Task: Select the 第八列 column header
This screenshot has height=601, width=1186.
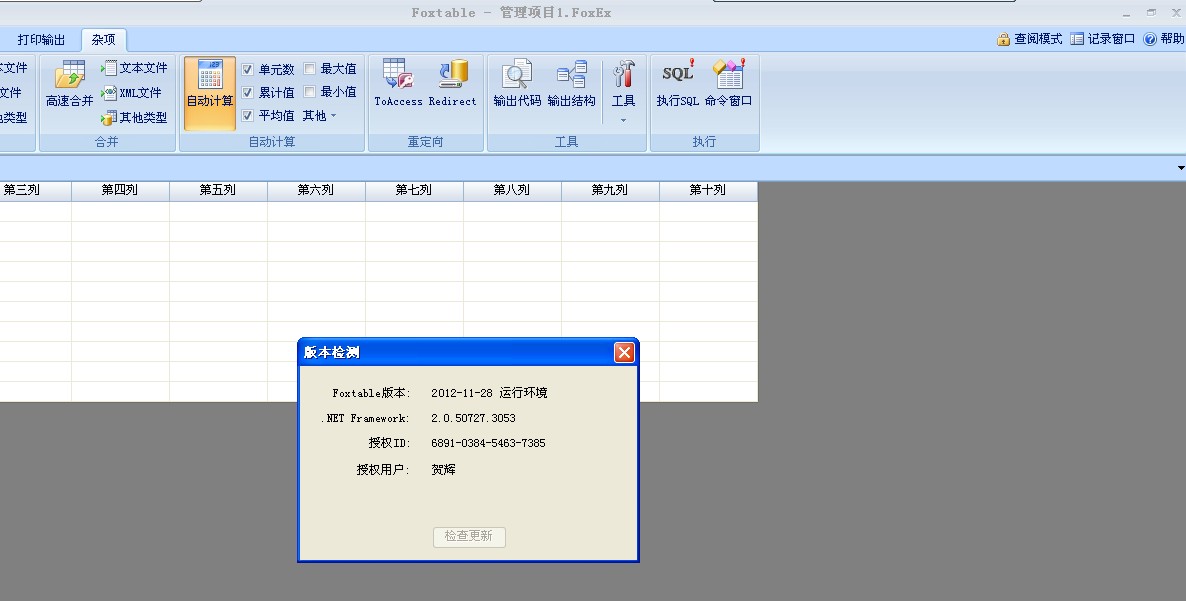Action: point(512,191)
